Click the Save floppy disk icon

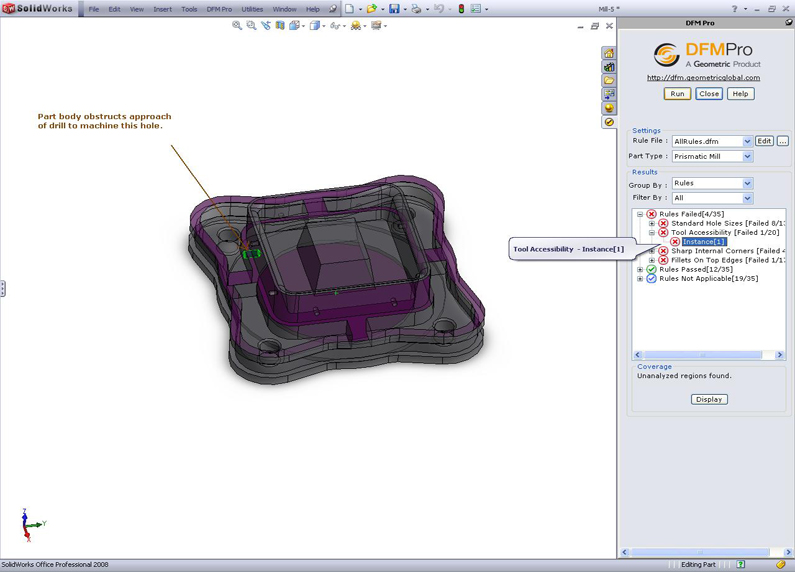tap(394, 9)
